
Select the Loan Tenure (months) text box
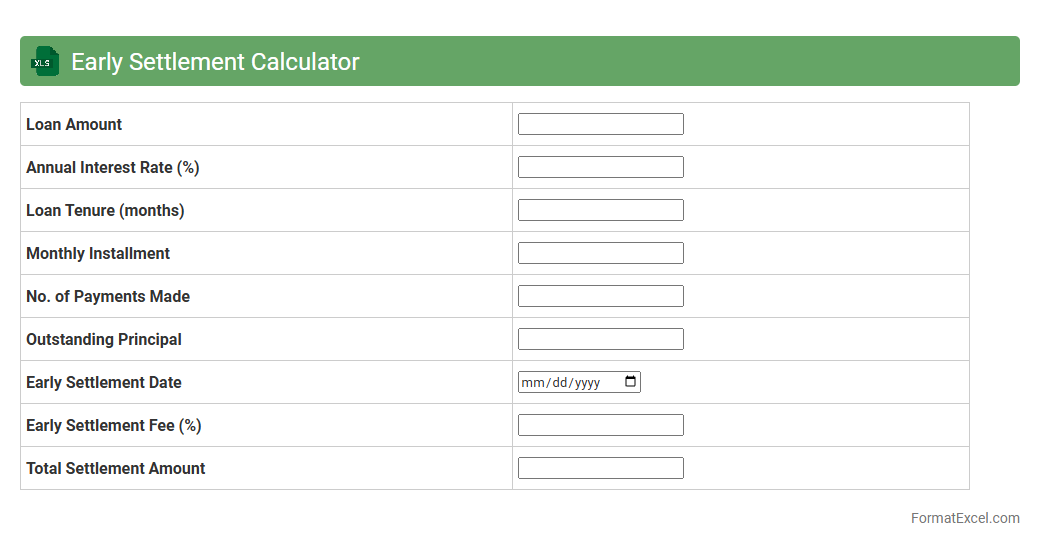(600, 210)
